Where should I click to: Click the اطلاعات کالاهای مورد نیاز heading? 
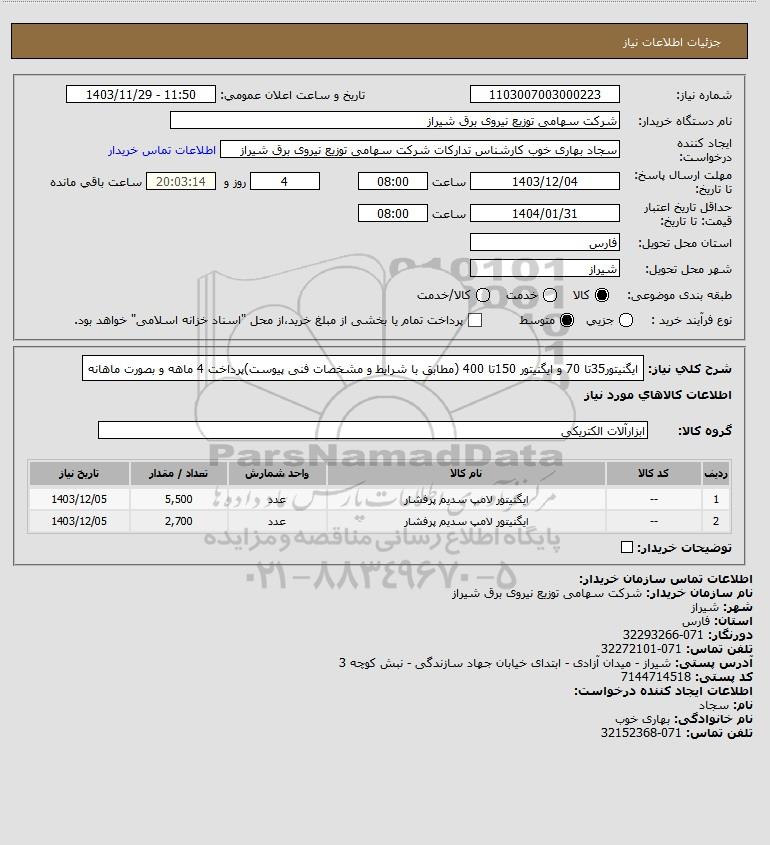point(657,395)
